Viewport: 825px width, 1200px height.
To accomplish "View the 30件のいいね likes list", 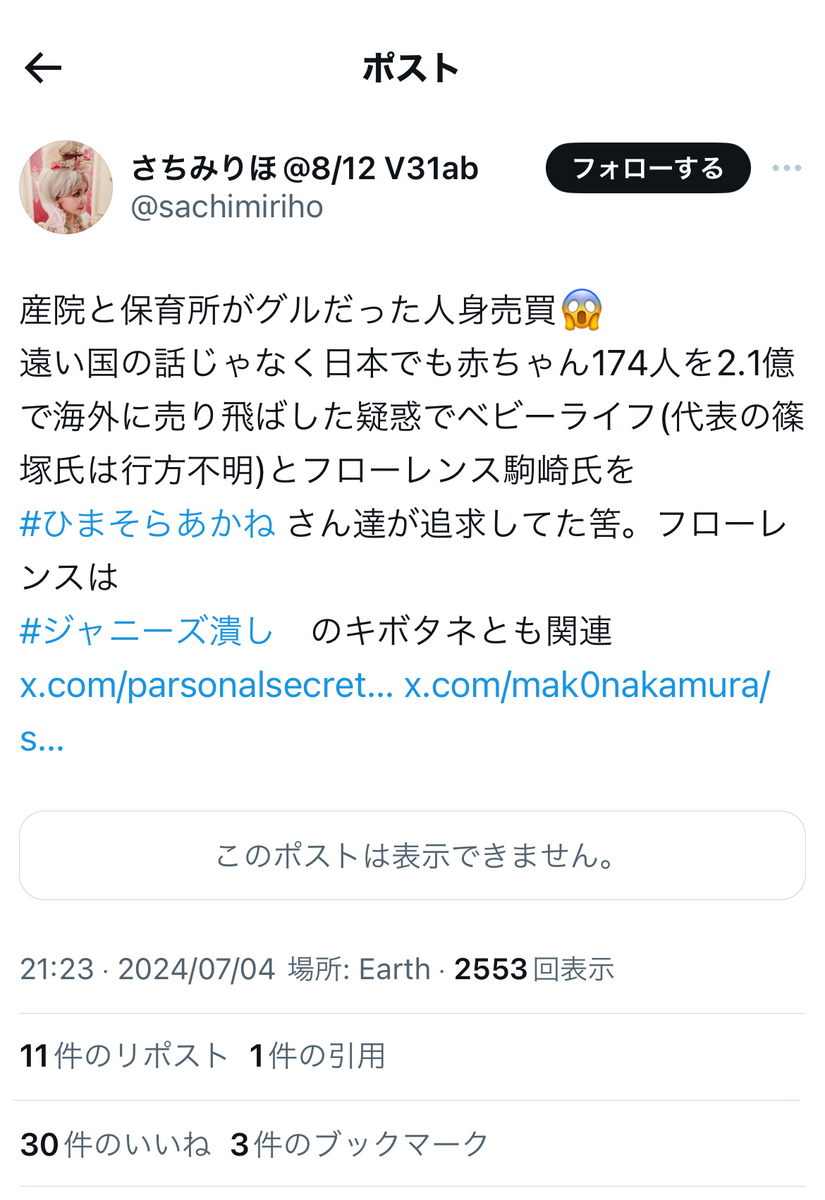I will tap(114, 1144).
